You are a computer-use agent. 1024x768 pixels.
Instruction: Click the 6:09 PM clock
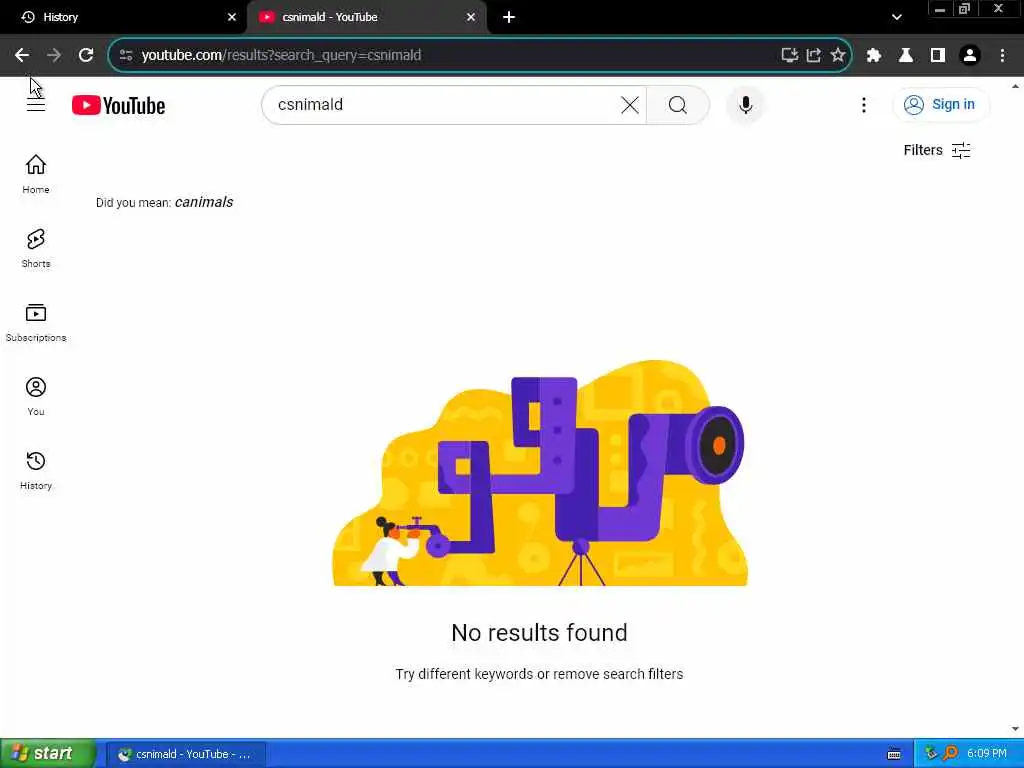987,754
